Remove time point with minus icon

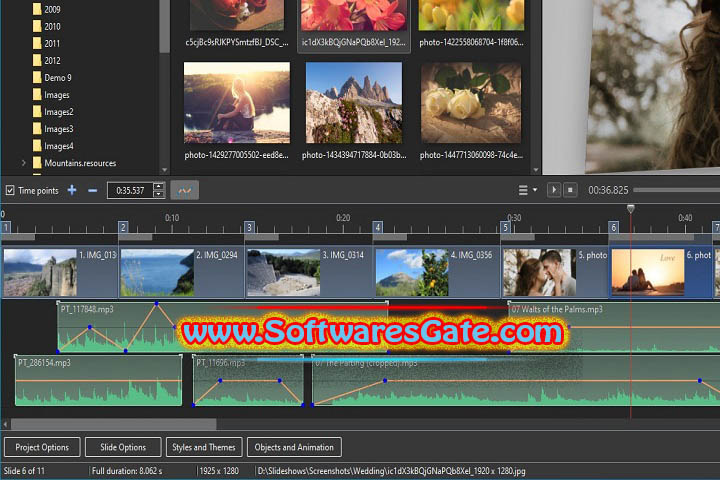tap(92, 190)
